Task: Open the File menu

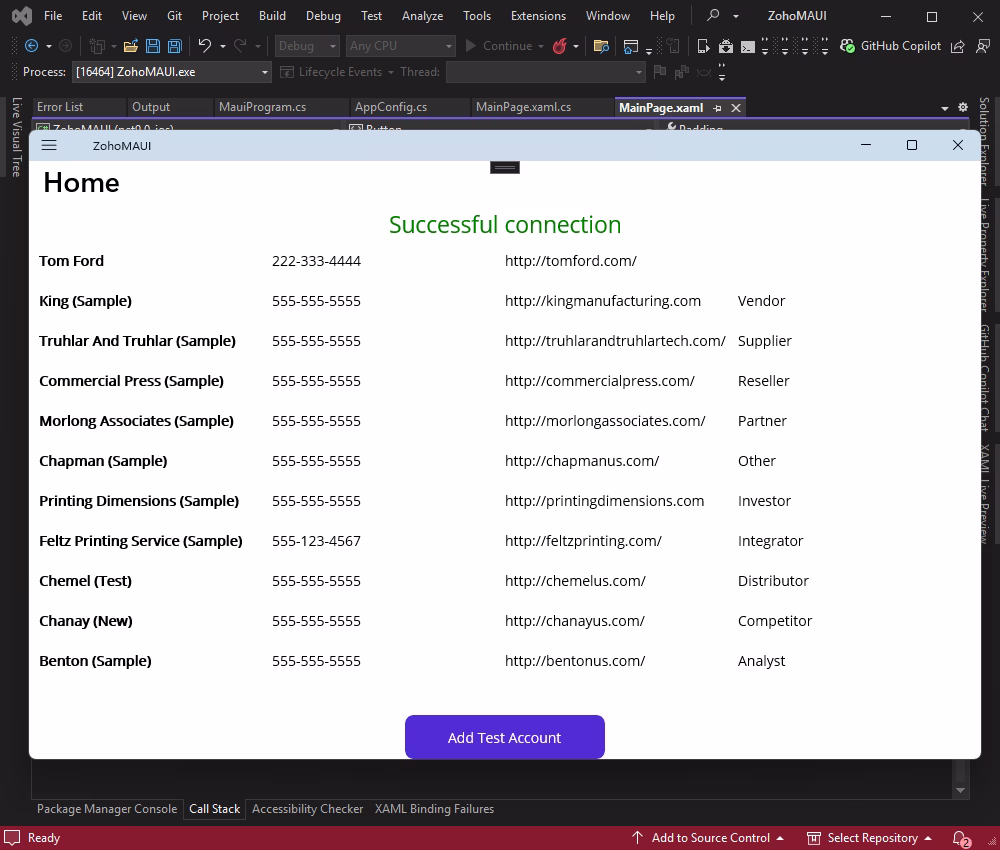Action: [x=53, y=16]
